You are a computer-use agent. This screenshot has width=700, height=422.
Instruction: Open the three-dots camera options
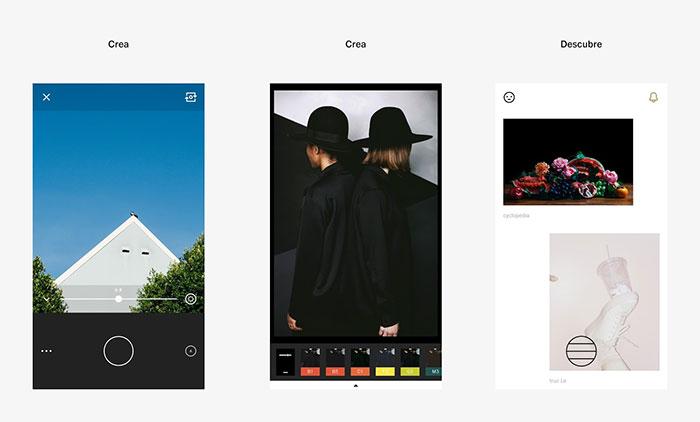pyautogui.click(x=46, y=351)
